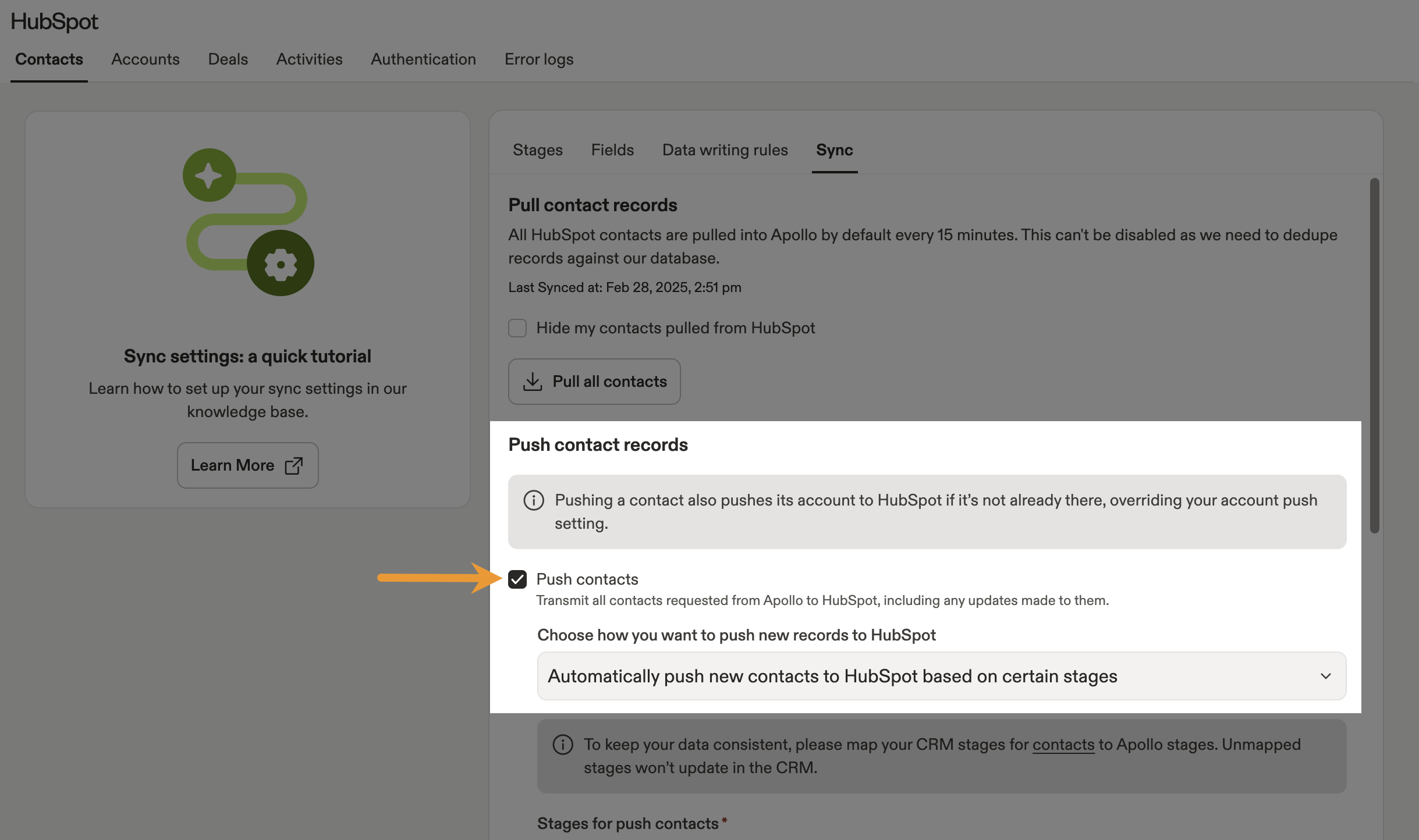Screen dimensions: 1419x840
Task: View the Error logs tab
Action: (539, 59)
